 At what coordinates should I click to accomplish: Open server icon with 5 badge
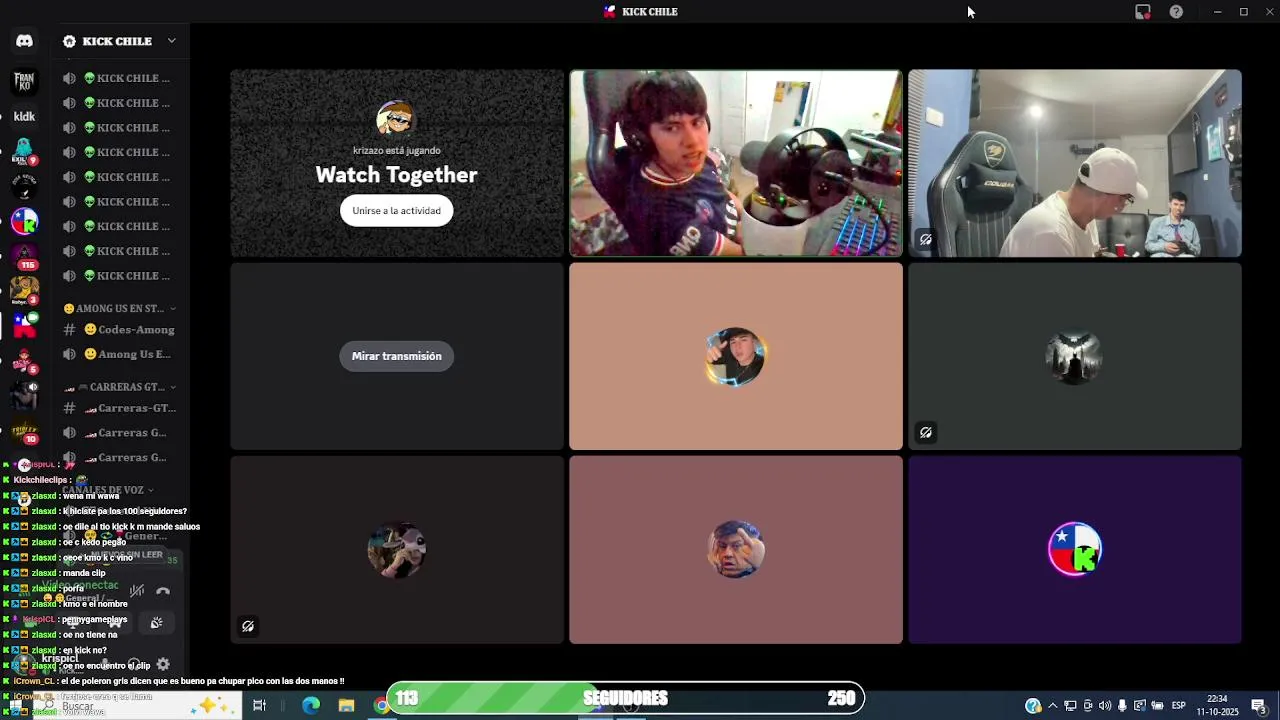pyautogui.click(x=24, y=361)
